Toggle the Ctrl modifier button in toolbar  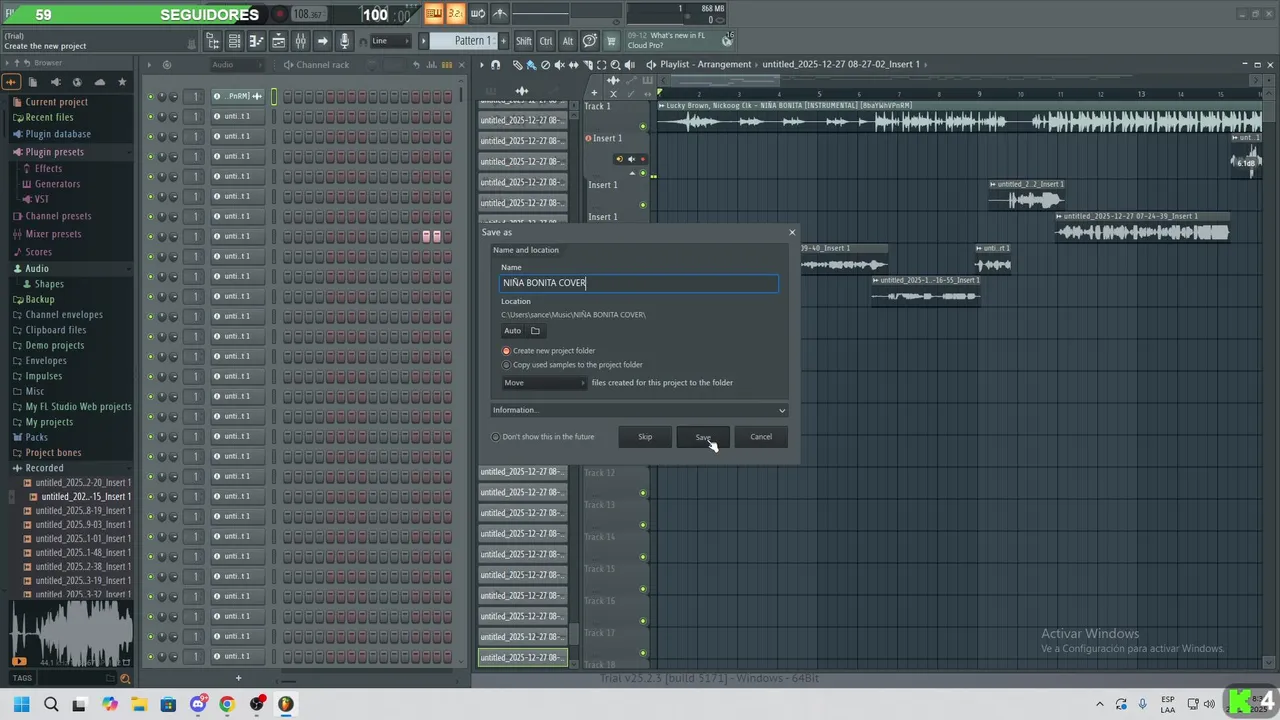546,41
